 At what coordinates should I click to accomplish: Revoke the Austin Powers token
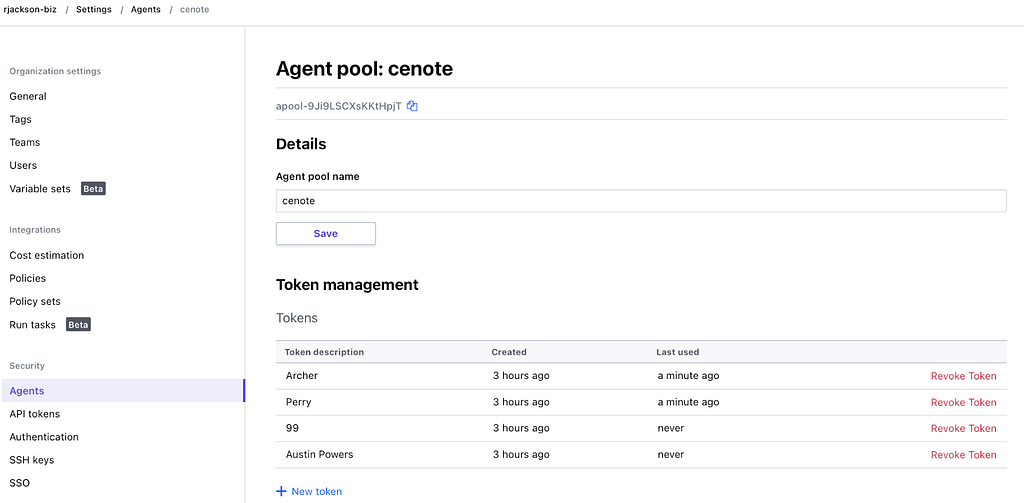pyautogui.click(x=963, y=455)
